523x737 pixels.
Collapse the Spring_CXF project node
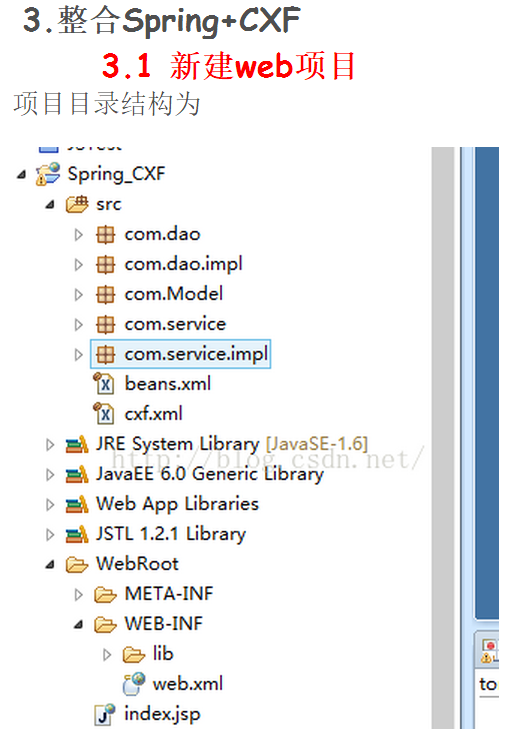click(22, 175)
